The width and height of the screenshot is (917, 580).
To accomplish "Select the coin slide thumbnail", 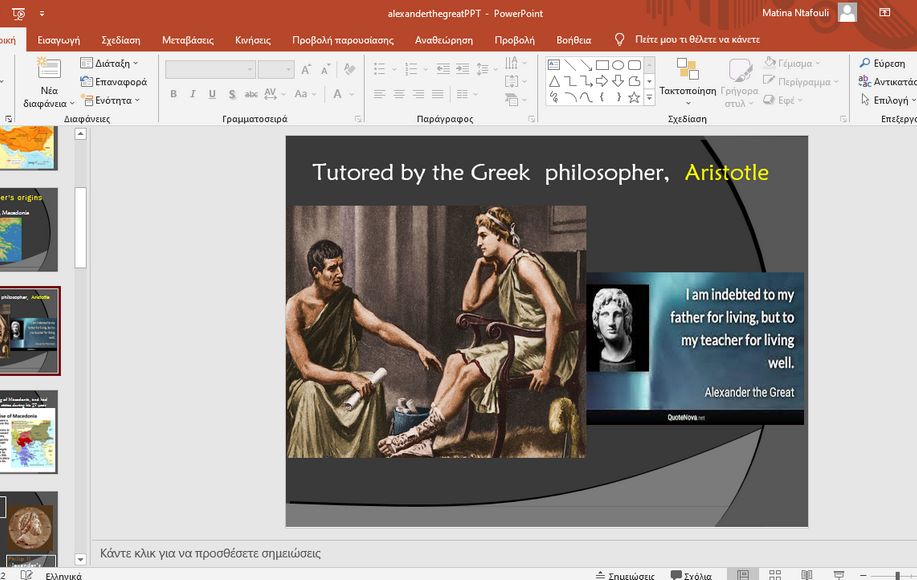I will [29, 530].
